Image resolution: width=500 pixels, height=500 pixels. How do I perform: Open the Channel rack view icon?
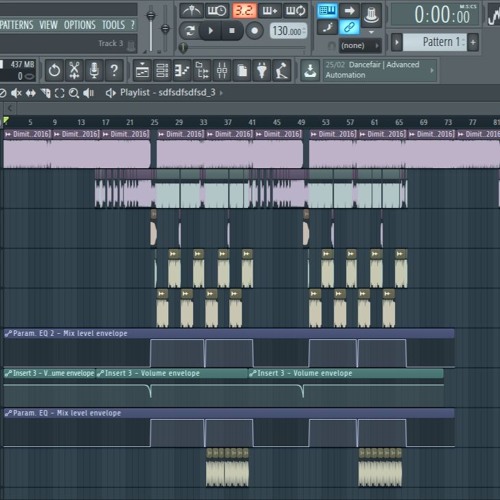click(162, 70)
